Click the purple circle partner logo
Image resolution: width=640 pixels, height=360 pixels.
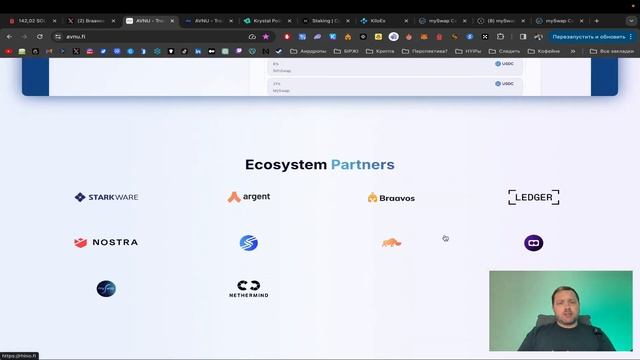[x=533, y=243]
